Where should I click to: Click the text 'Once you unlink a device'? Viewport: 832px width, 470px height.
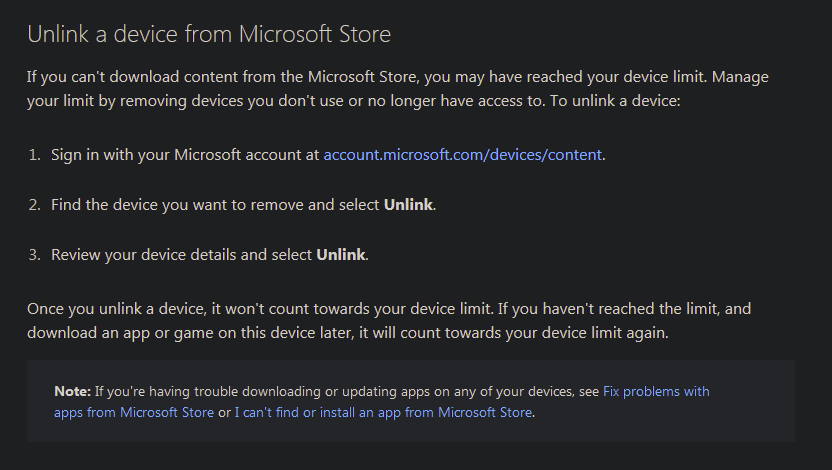coord(117,309)
